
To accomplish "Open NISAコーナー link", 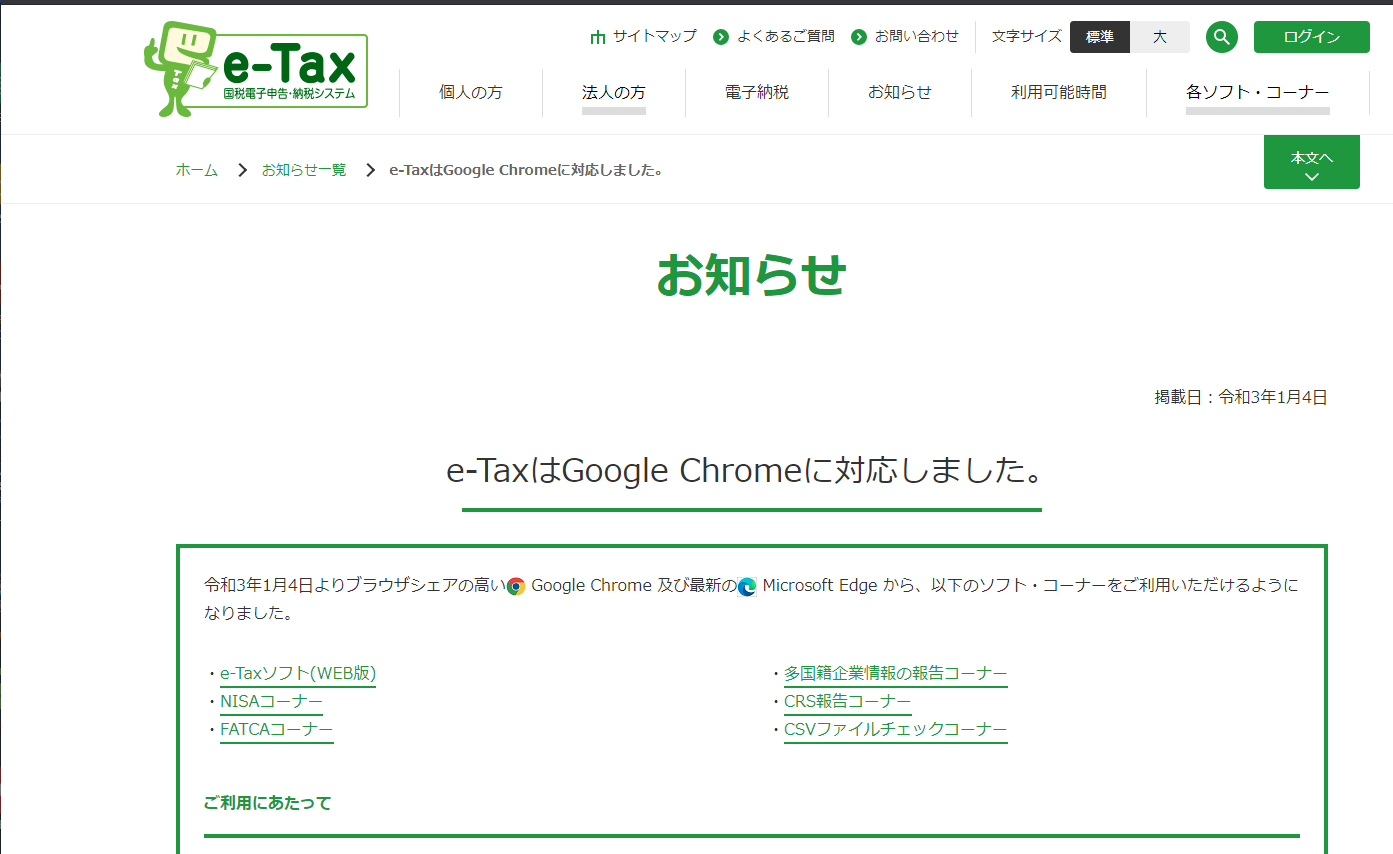I will point(271,702).
